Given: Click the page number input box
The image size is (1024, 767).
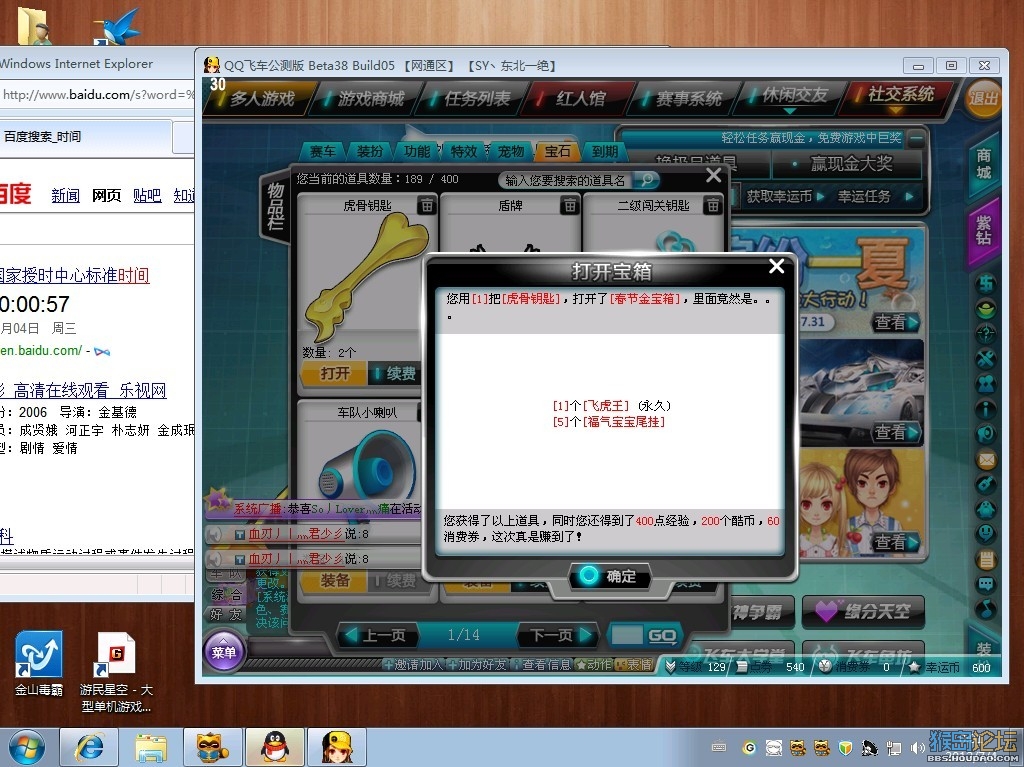Looking at the screenshot, I should pyautogui.click(x=626, y=635).
